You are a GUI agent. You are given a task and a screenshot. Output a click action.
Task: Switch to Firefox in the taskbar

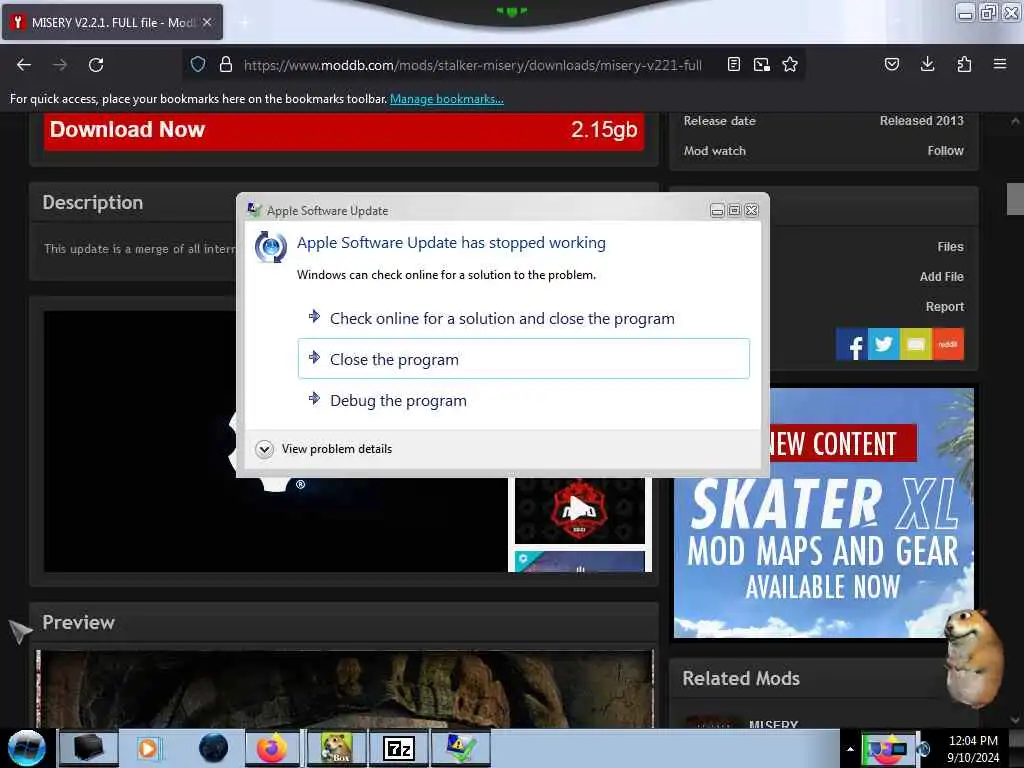click(x=272, y=748)
